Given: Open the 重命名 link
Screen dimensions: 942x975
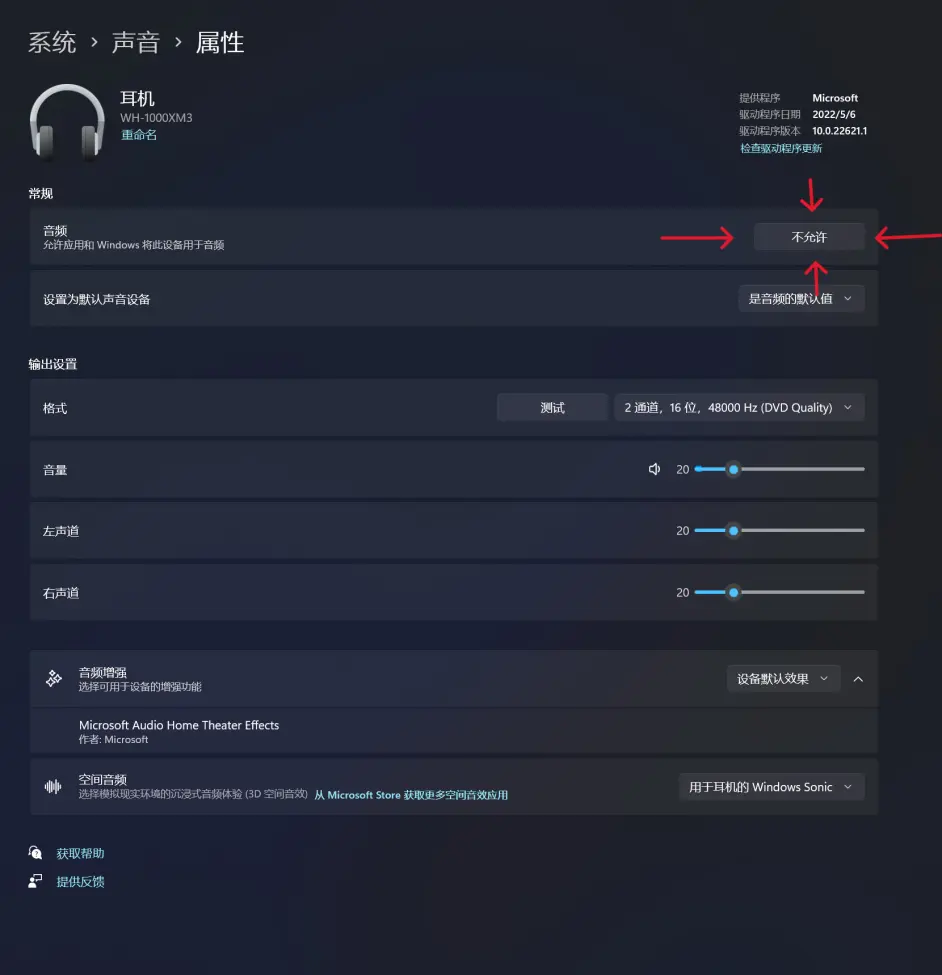Looking at the screenshot, I should click(139, 136).
